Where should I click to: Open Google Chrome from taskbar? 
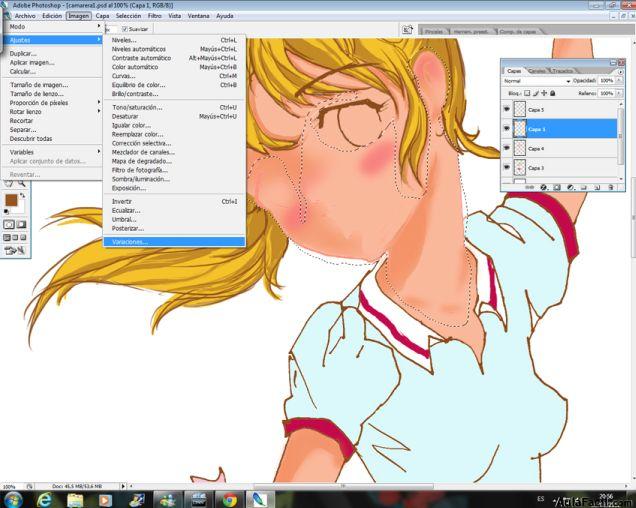(x=230, y=500)
